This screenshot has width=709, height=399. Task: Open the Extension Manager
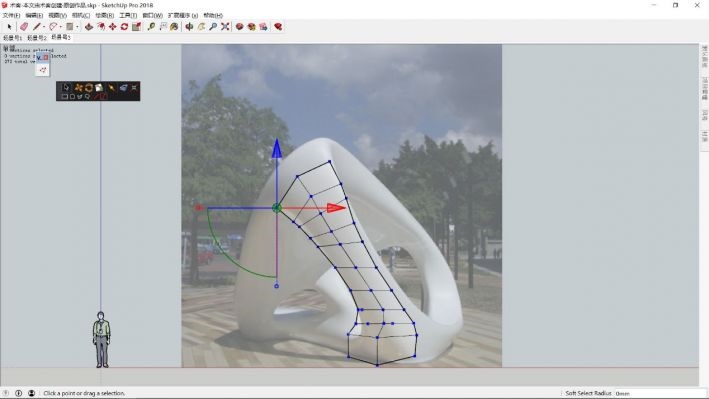(278, 27)
